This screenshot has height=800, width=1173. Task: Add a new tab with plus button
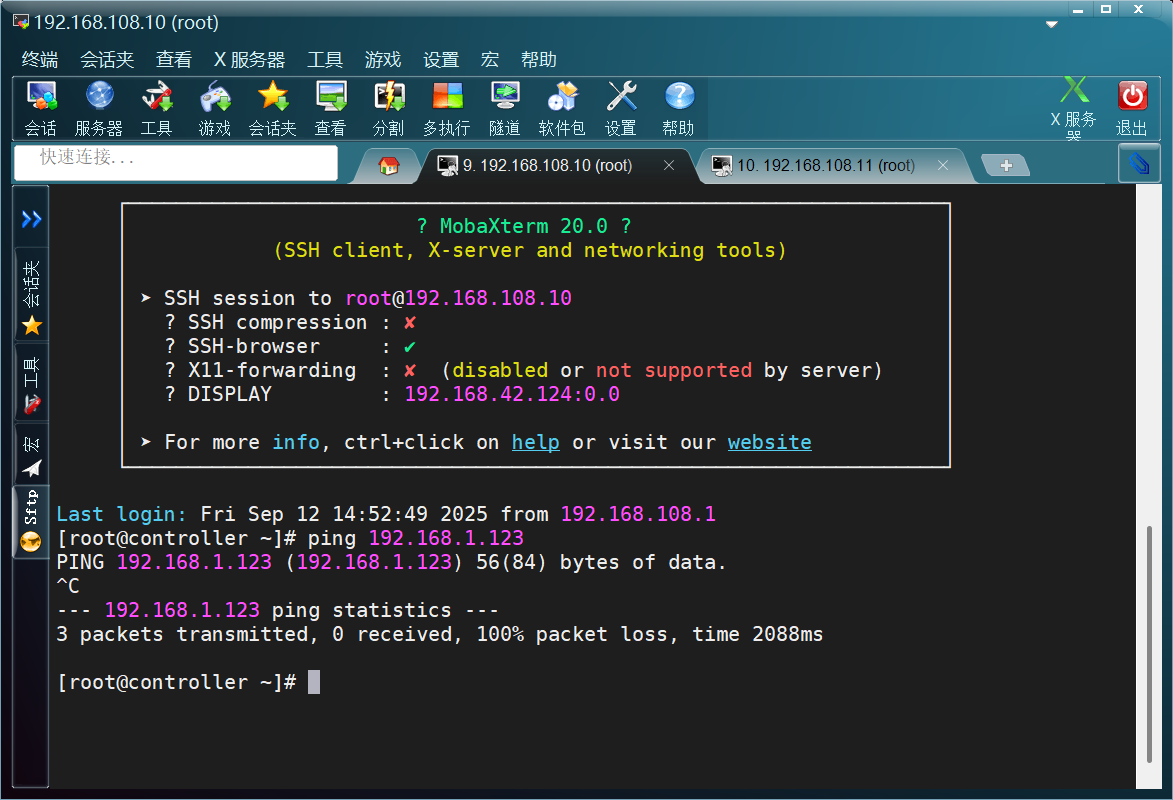click(x=1006, y=165)
